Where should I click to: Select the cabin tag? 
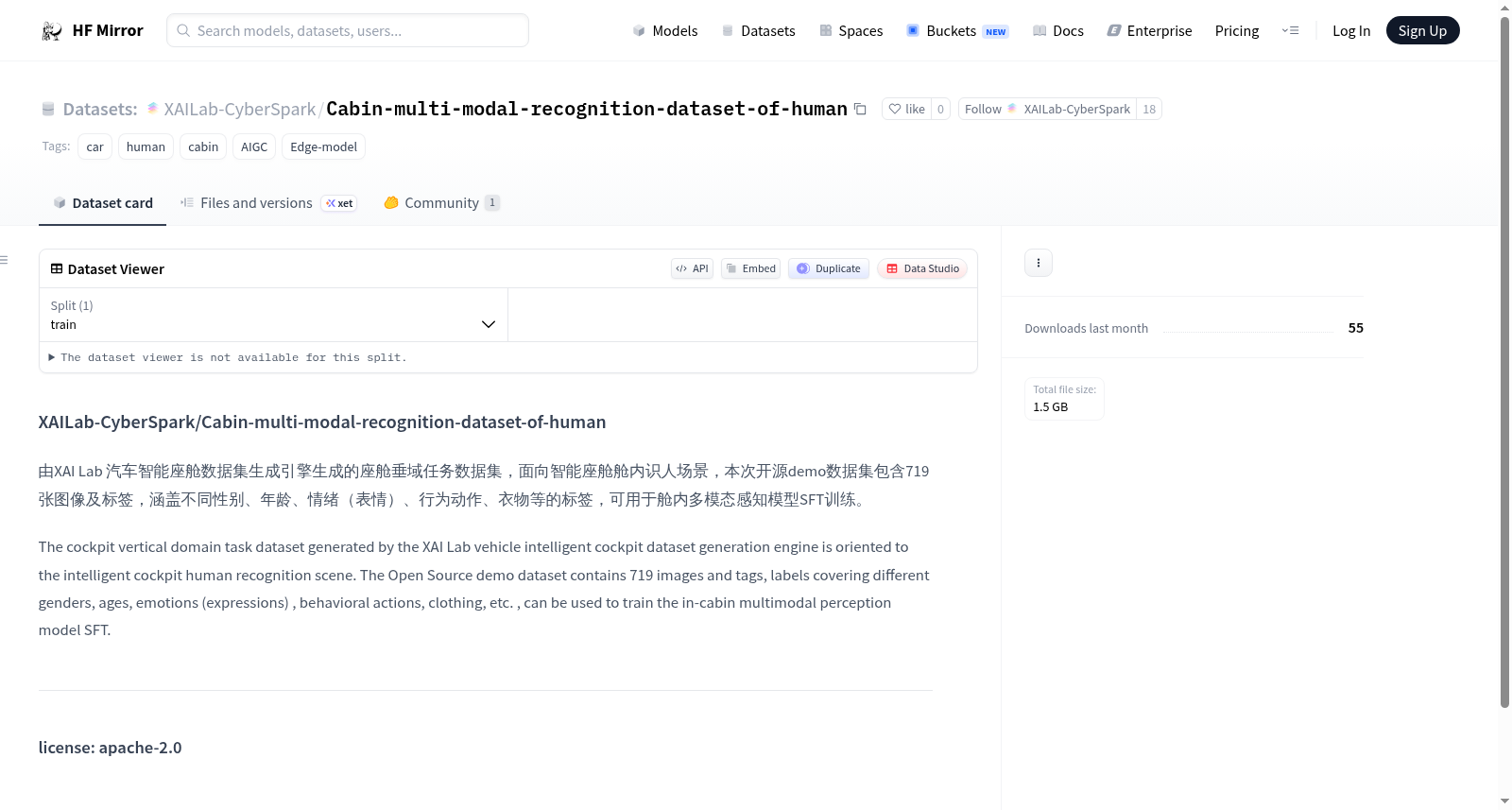click(203, 146)
